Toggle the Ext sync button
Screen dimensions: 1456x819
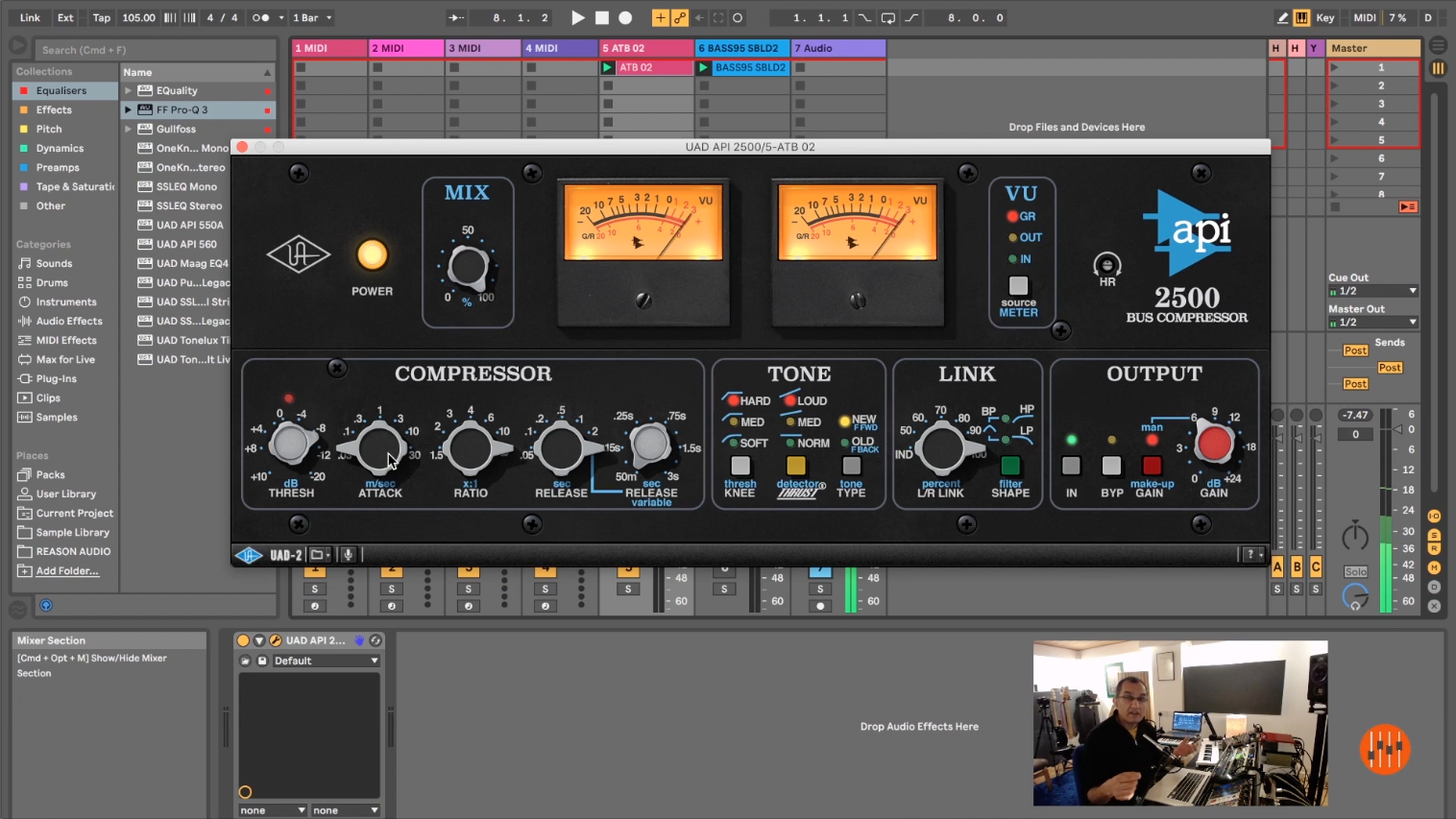tap(65, 17)
